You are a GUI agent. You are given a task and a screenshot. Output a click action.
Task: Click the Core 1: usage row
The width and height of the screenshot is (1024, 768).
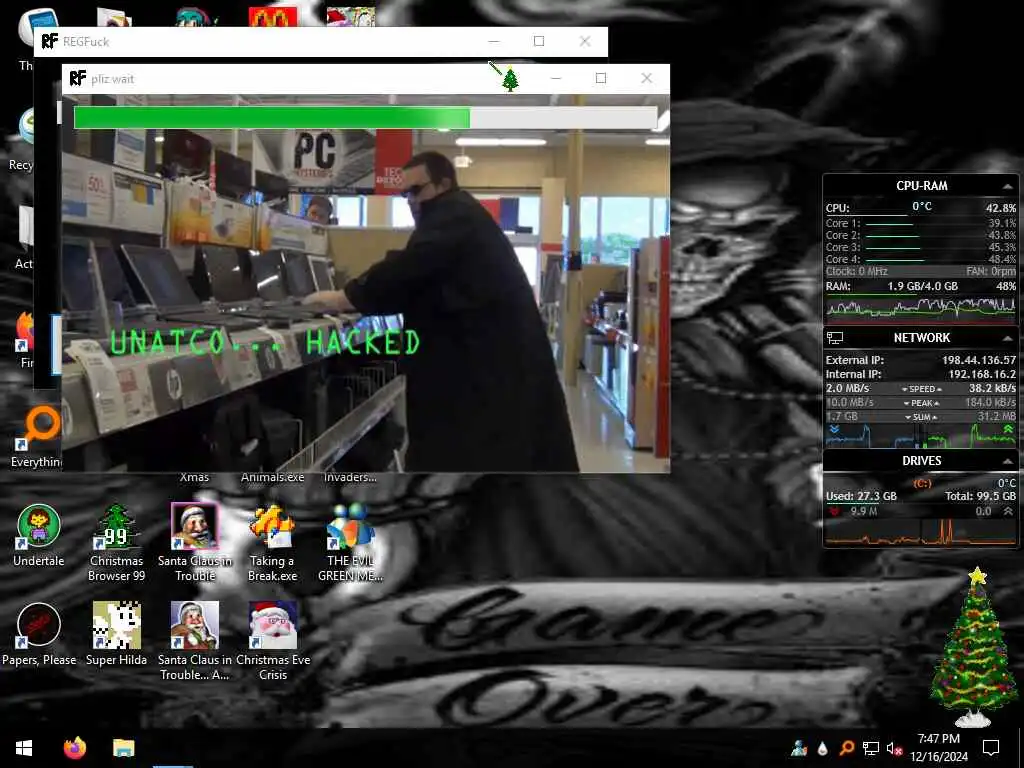click(921, 223)
